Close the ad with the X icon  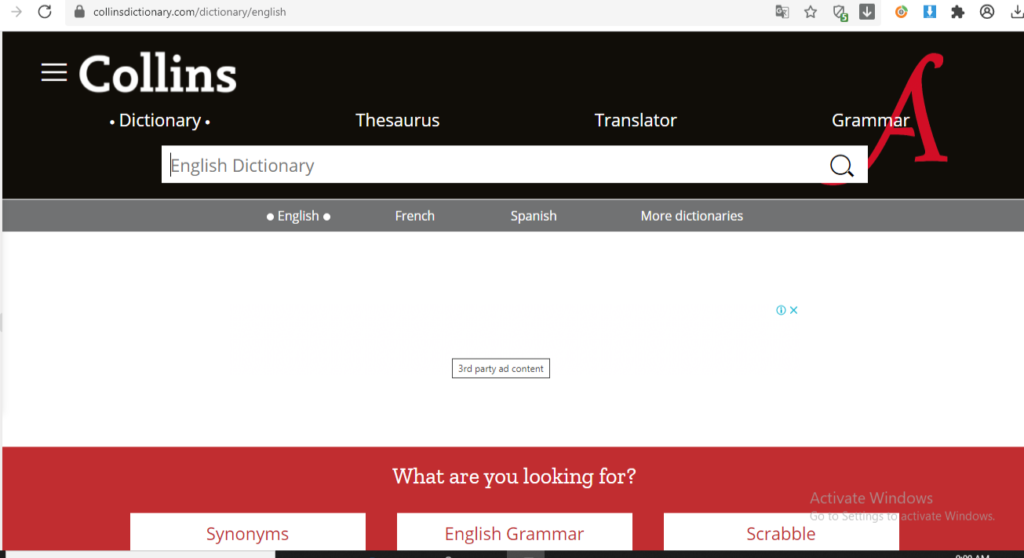click(x=793, y=310)
